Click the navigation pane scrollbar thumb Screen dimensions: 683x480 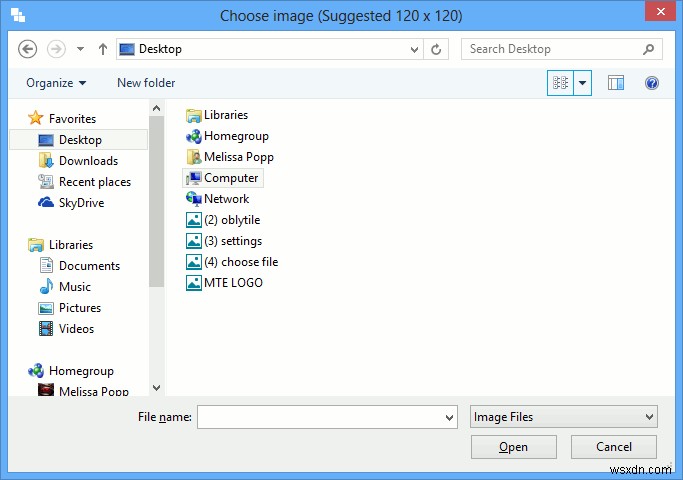157,201
